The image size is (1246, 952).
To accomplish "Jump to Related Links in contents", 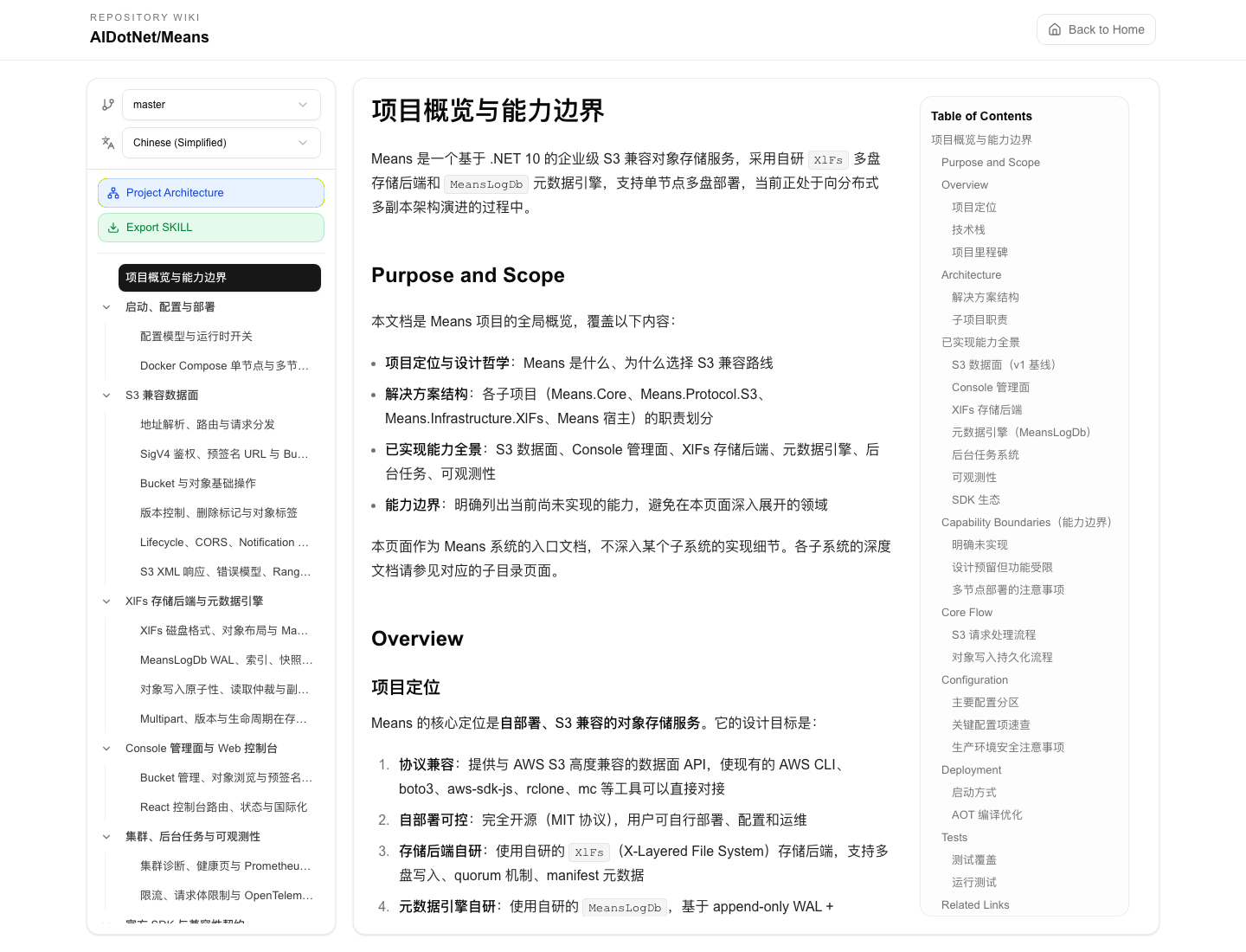I will pyautogui.click(x=975, y=905).
